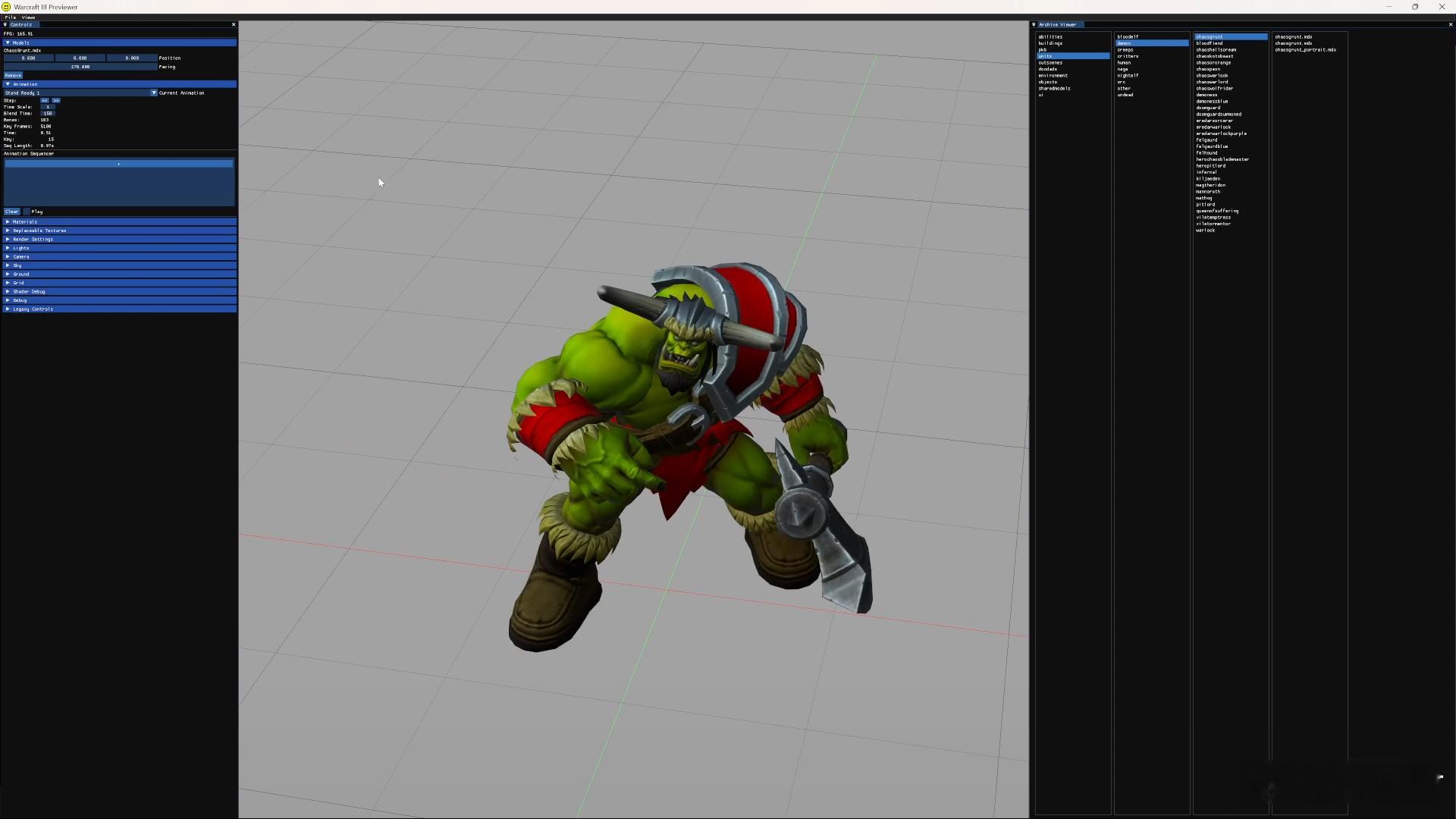
Task: Expand the Camera section
Action: (x=120, y=256)
